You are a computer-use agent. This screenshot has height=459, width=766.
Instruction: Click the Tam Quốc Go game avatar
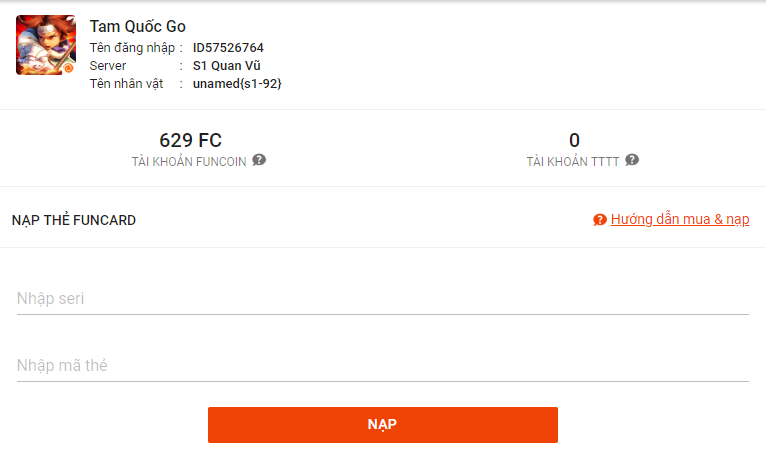coord(46,45)
